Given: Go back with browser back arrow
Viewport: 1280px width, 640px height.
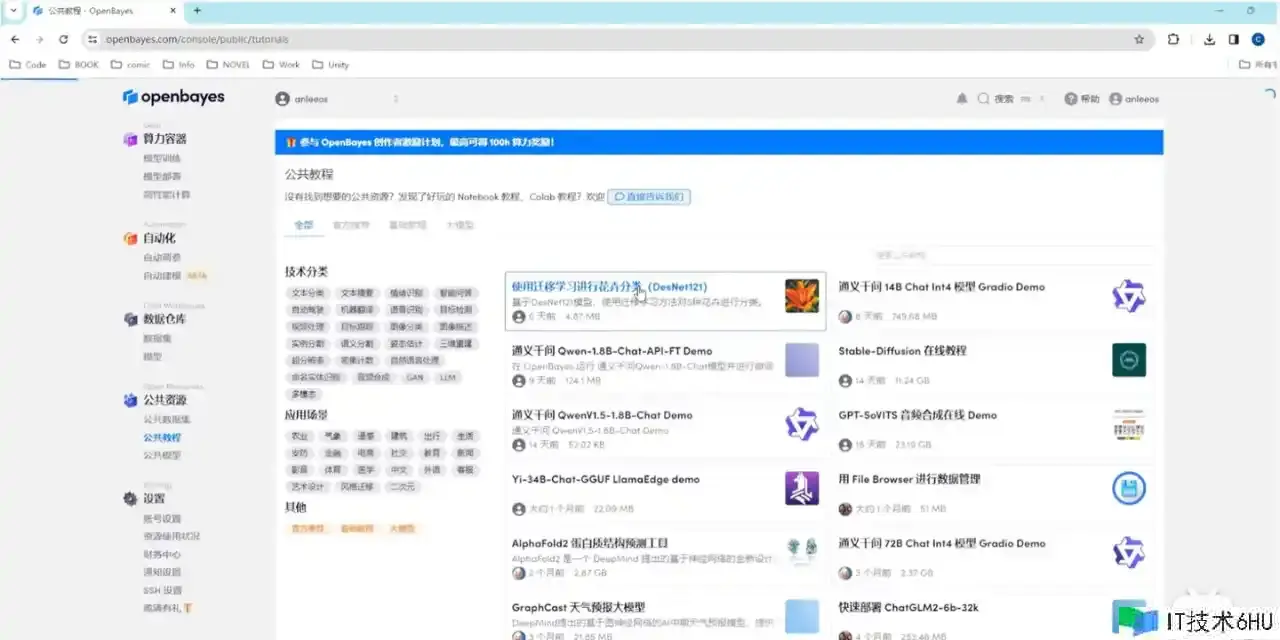Looking at the screenshot, I should (x=15, y=39).
